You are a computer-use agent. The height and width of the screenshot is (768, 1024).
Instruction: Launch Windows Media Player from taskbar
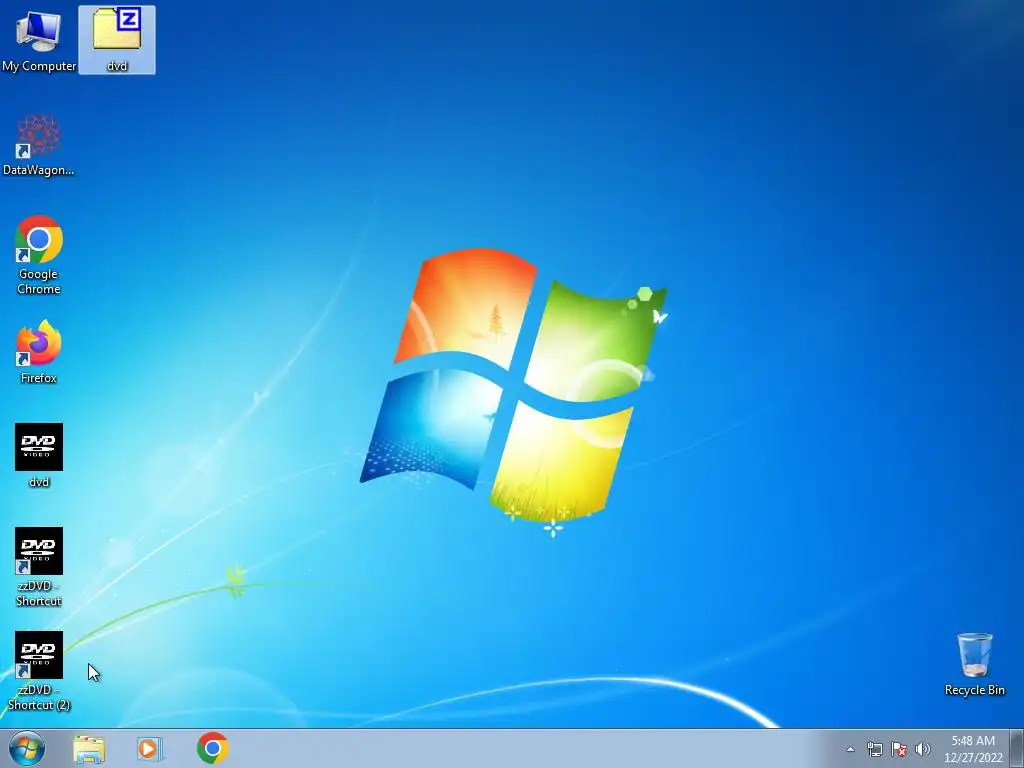pos(149,748)
